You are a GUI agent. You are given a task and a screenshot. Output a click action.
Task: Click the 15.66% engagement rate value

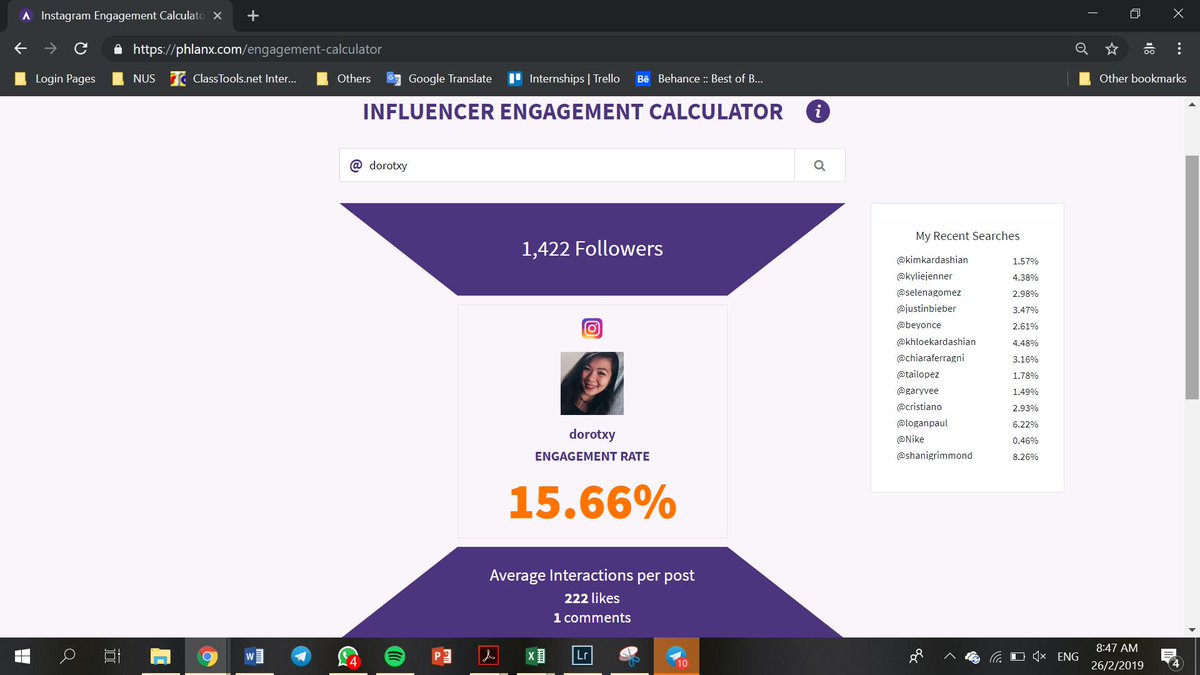[592, 502]
